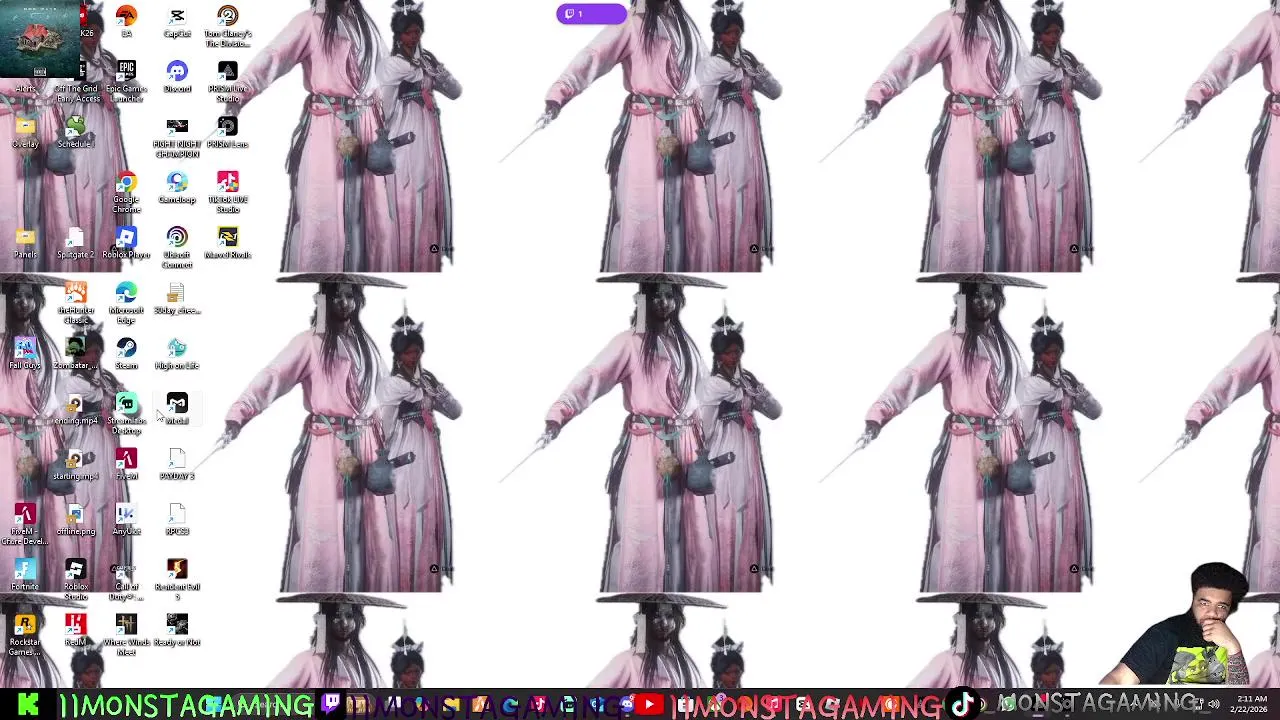
Task: Select the Schedule I game shortcut
Action: (x=75, y=132)
